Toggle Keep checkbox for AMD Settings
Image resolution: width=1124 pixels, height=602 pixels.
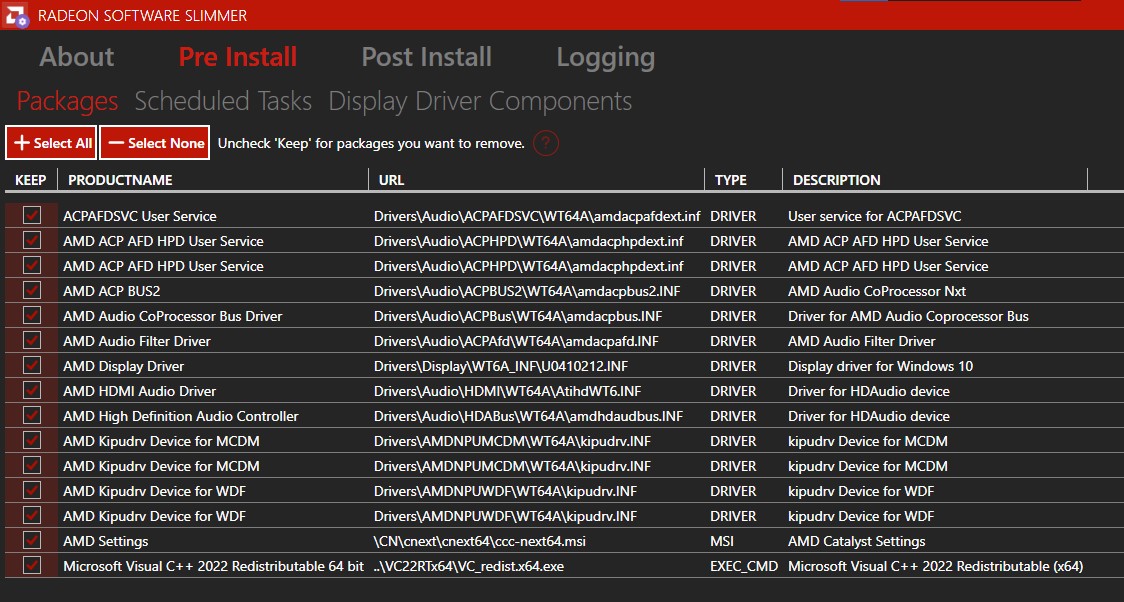[x=32, y=541]
